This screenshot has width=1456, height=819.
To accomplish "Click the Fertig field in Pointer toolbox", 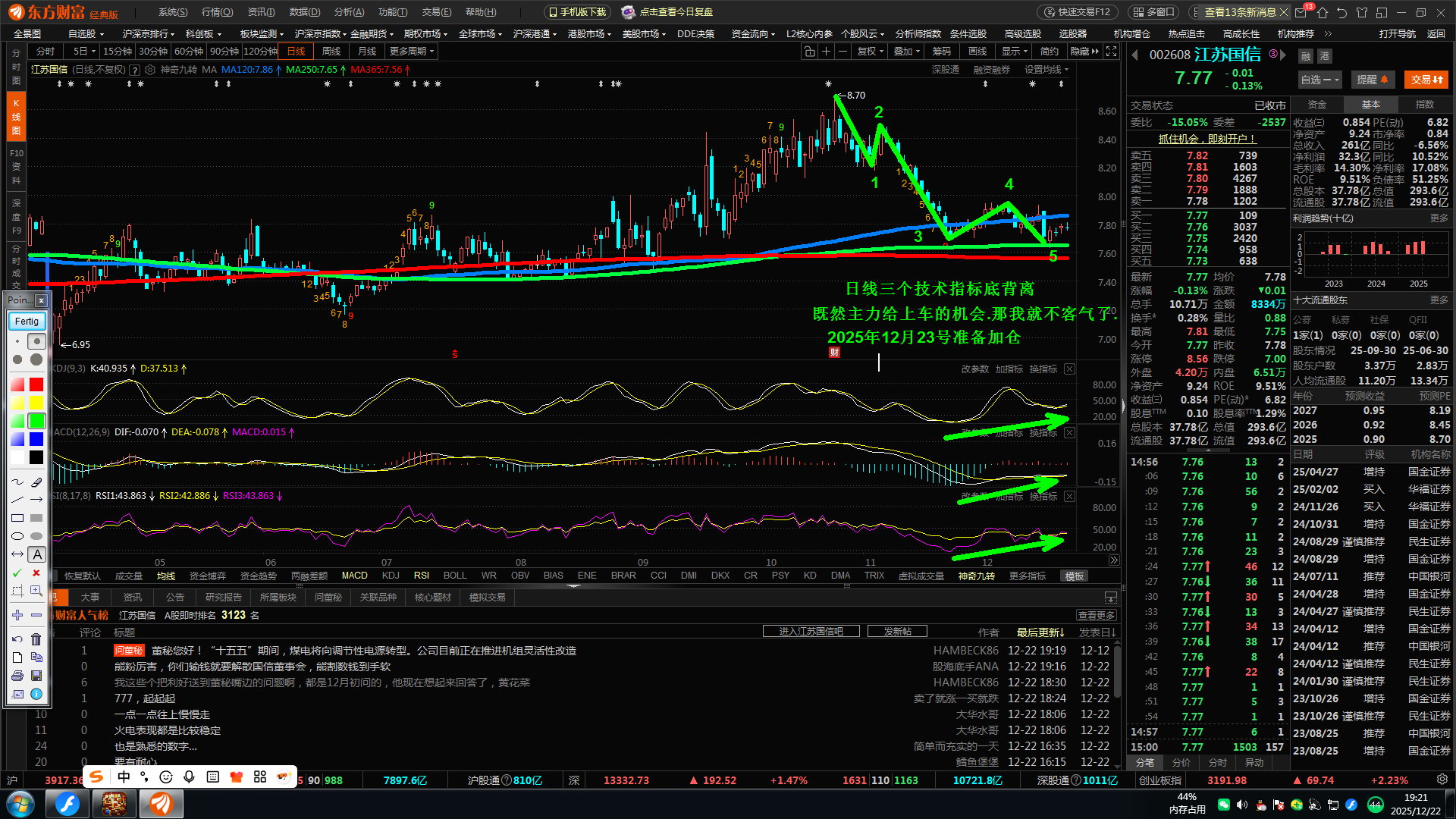I will (x=27, y=322).
